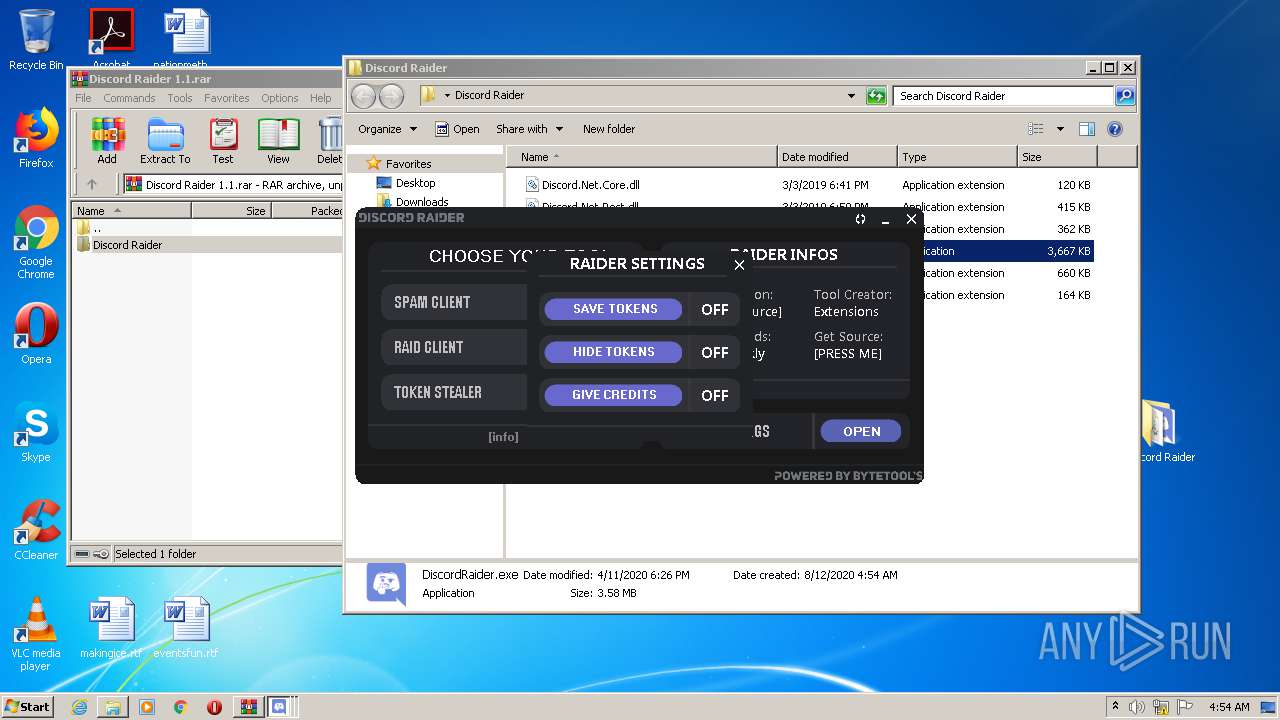Open Skype desktop shortcut
Screen dimensions: 1280x720
(x=36, y=432)
